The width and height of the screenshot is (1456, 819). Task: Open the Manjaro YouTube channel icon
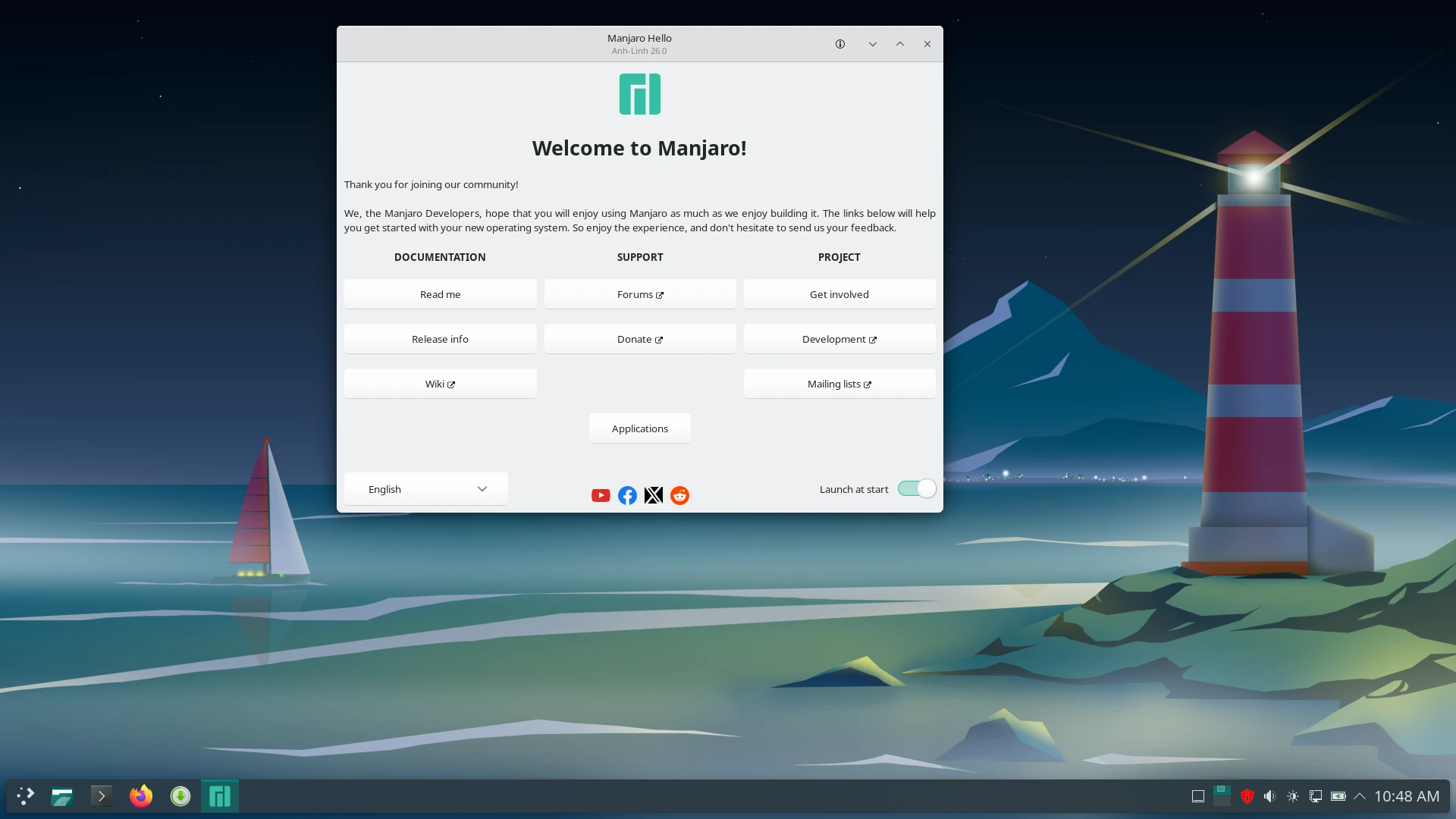point(601,495)
